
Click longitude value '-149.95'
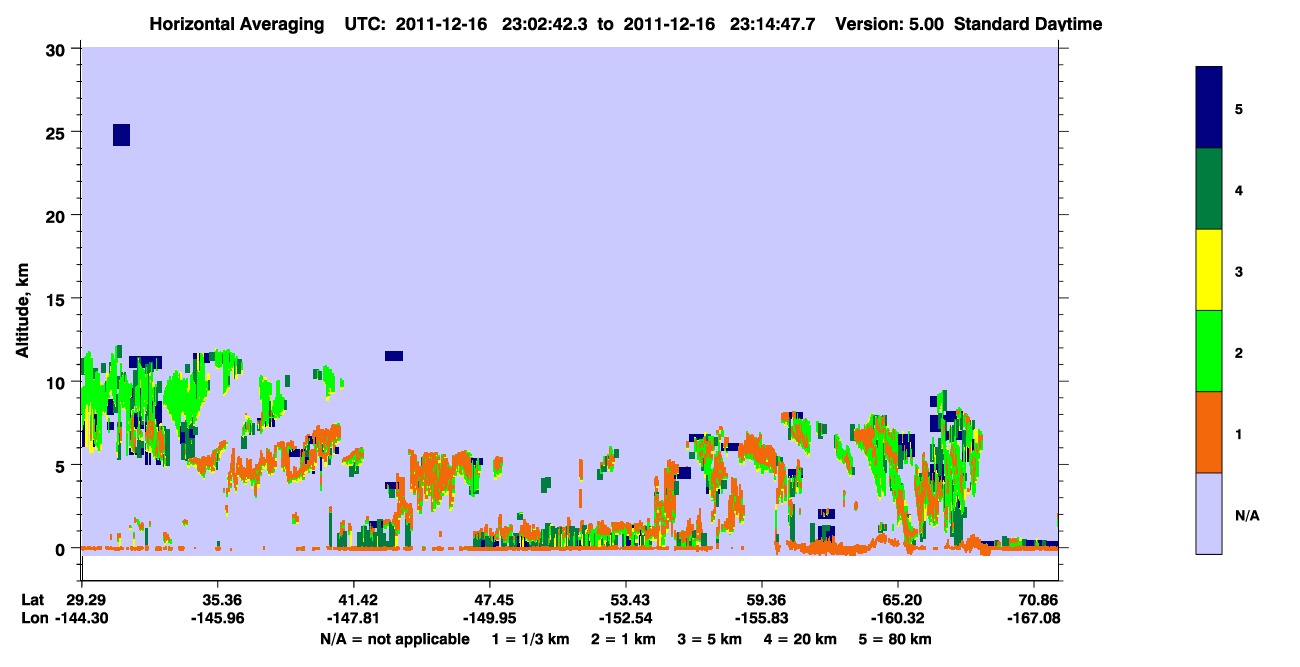tap(490, 619)
